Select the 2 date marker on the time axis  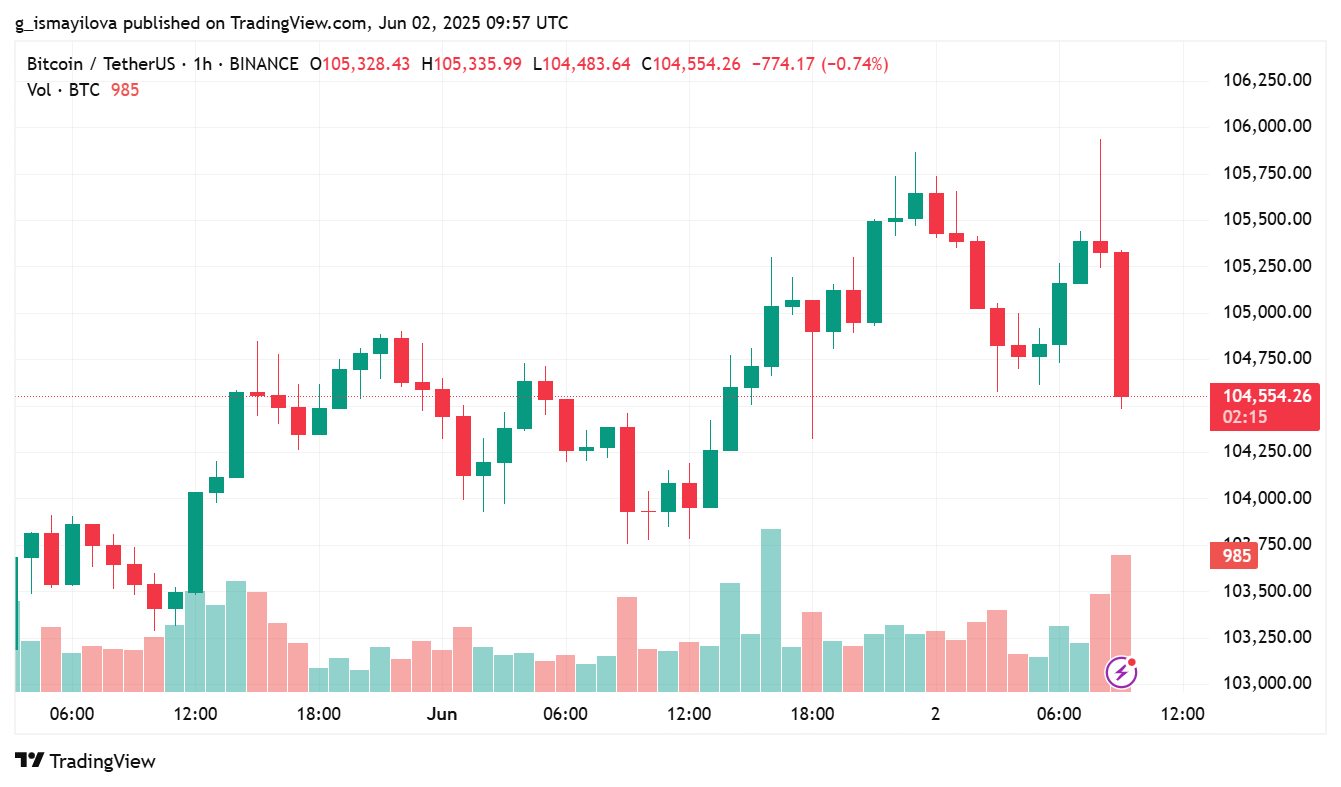click(935, 714)
